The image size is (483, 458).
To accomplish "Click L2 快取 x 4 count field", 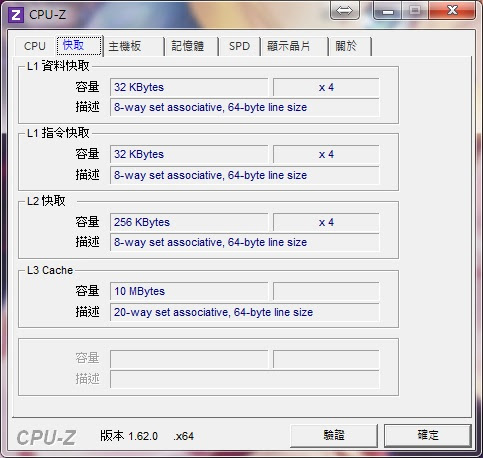I will coord(326,222).
